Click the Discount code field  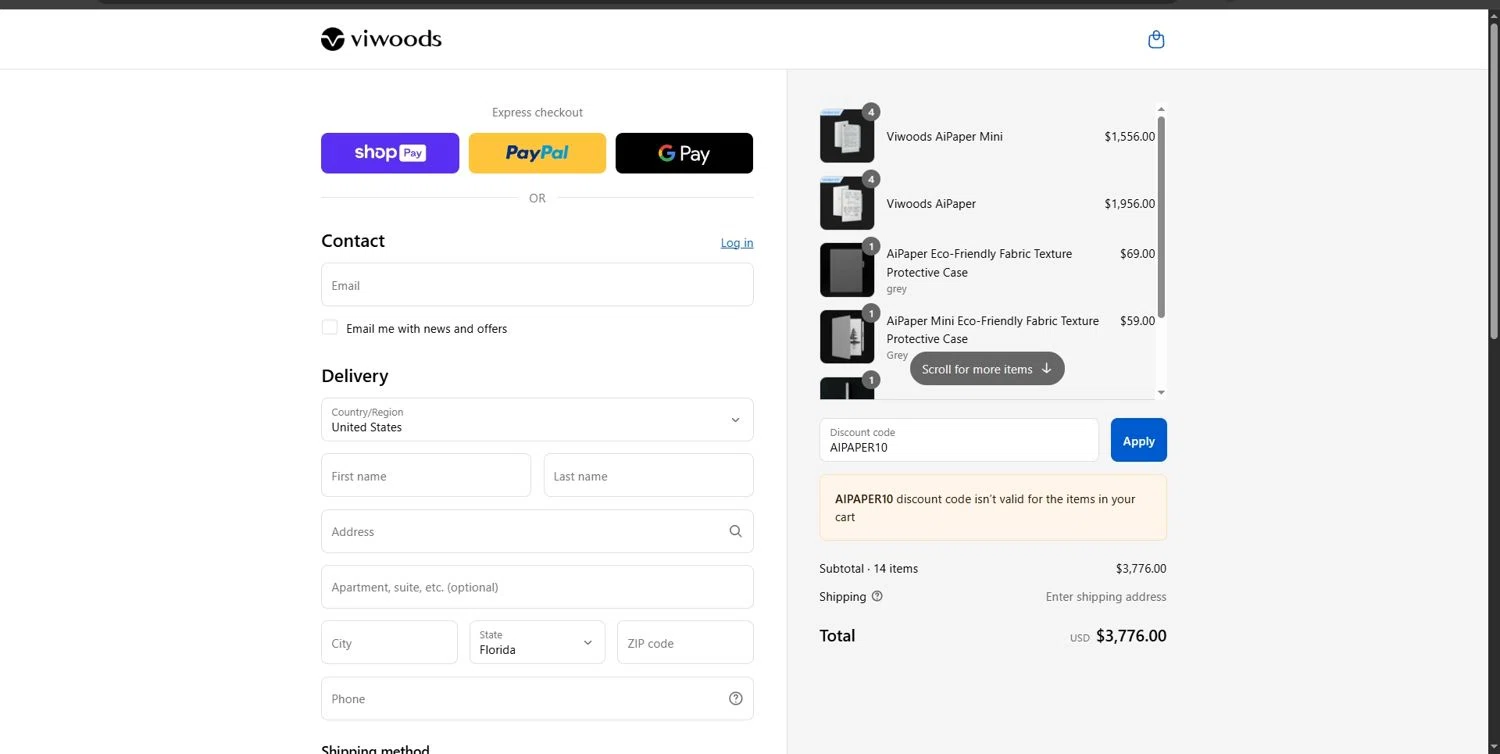959,440
